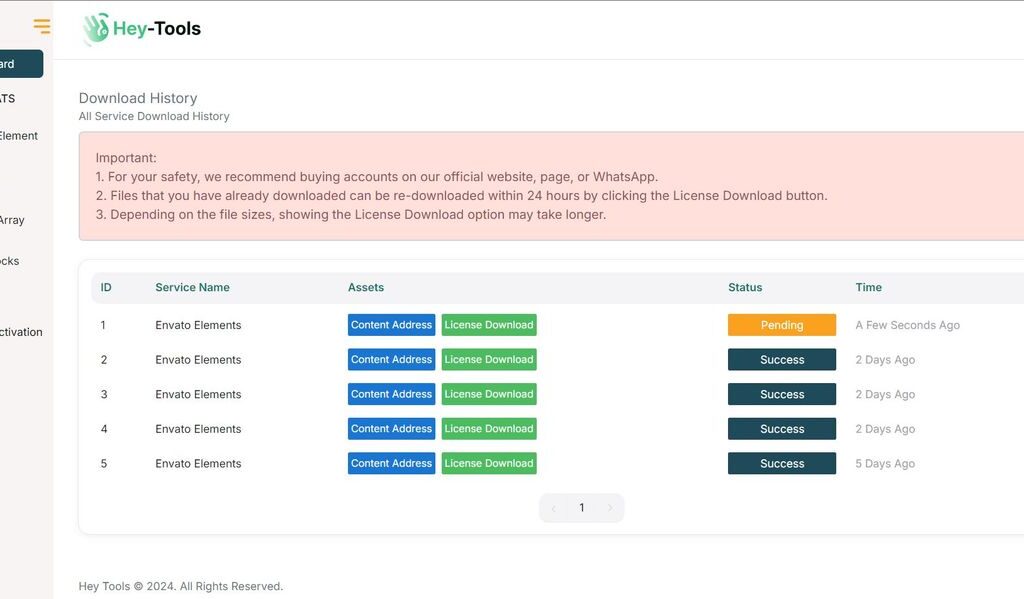Open the sidebar item ending in 'ctivation'
1024x599 pixels.
pyautogui.click(x=22, y=332)
